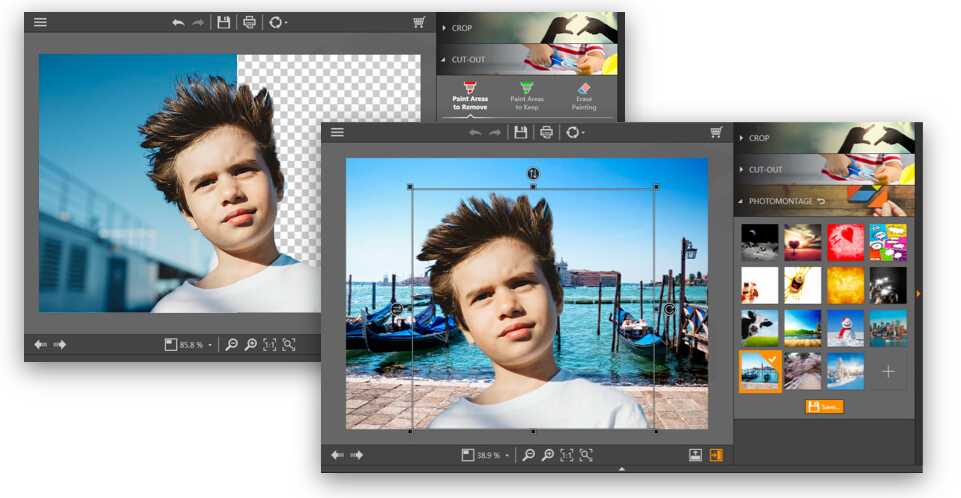Select the white background with orange cartoon animal

[x=759, y=285]
